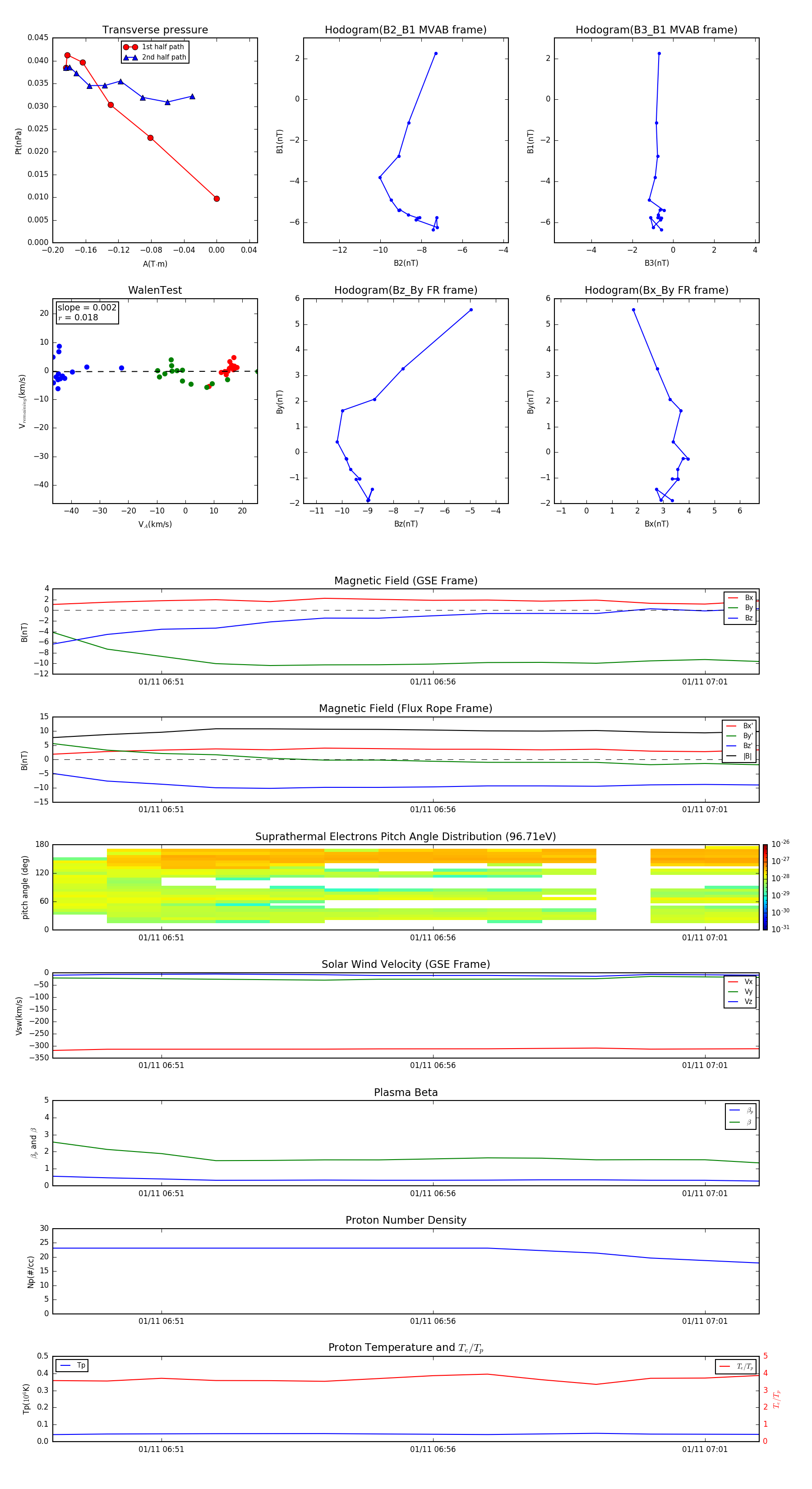Screen dimensions: 812x1489
Task: Click the topmost point in the B2_B1 hodogram
Action: click(x=436, y=53)
